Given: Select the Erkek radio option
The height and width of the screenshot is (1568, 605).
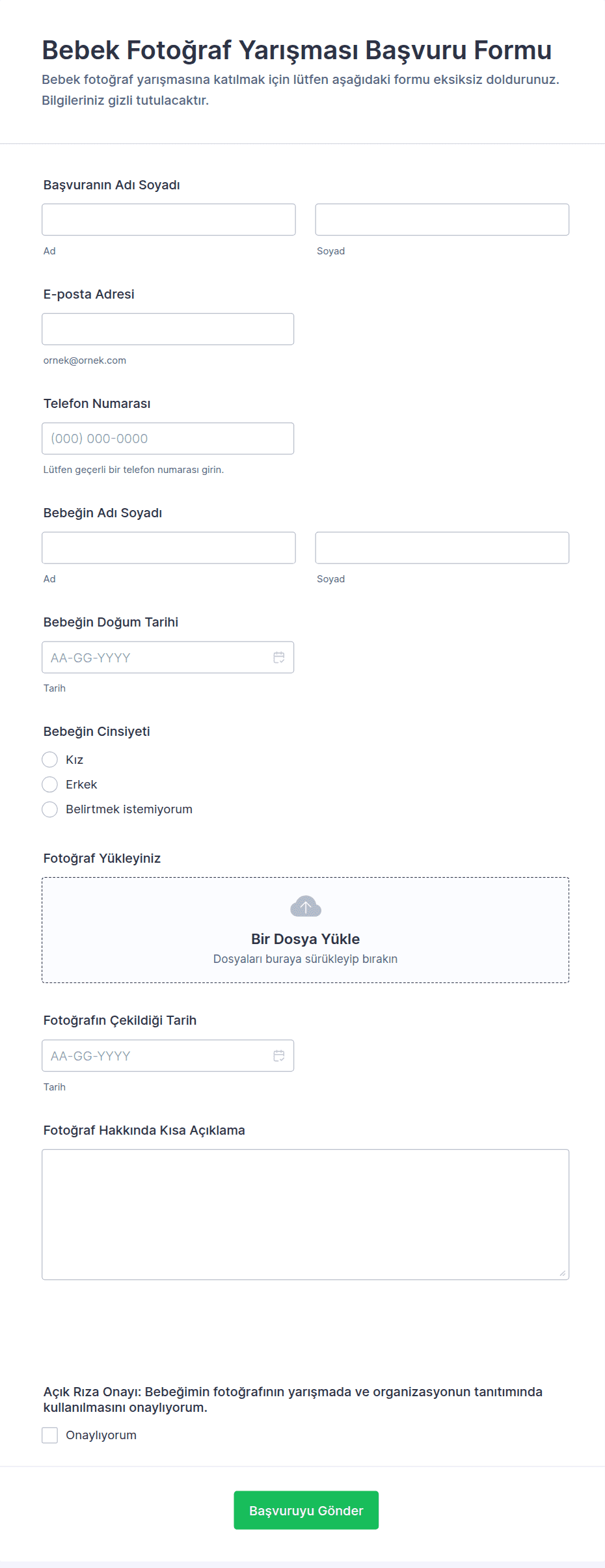Looking at the screenshot, I should (50, 785).
